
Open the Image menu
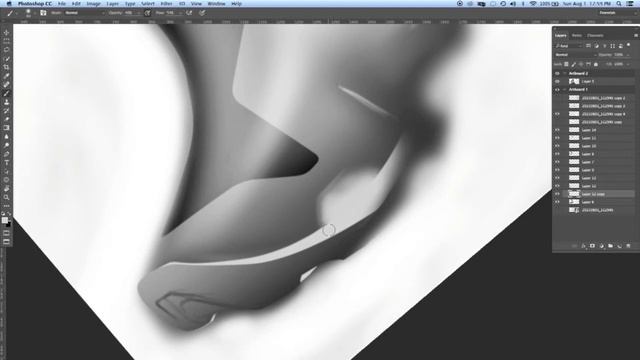pos(93,4)
